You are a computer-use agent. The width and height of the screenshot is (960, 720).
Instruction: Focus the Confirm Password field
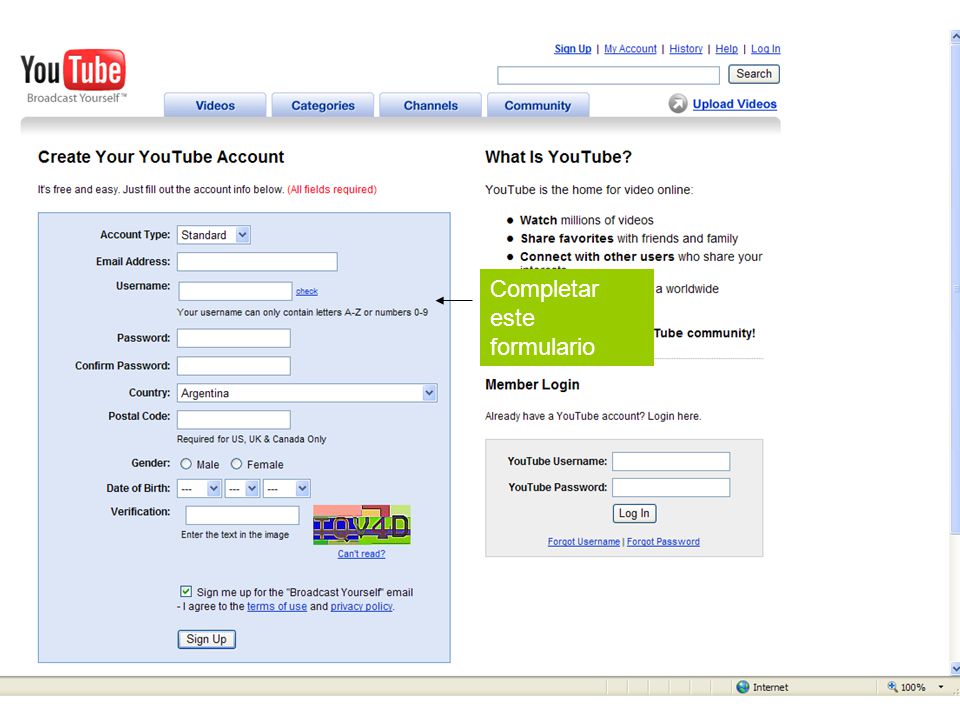click(x=233, y=366)
